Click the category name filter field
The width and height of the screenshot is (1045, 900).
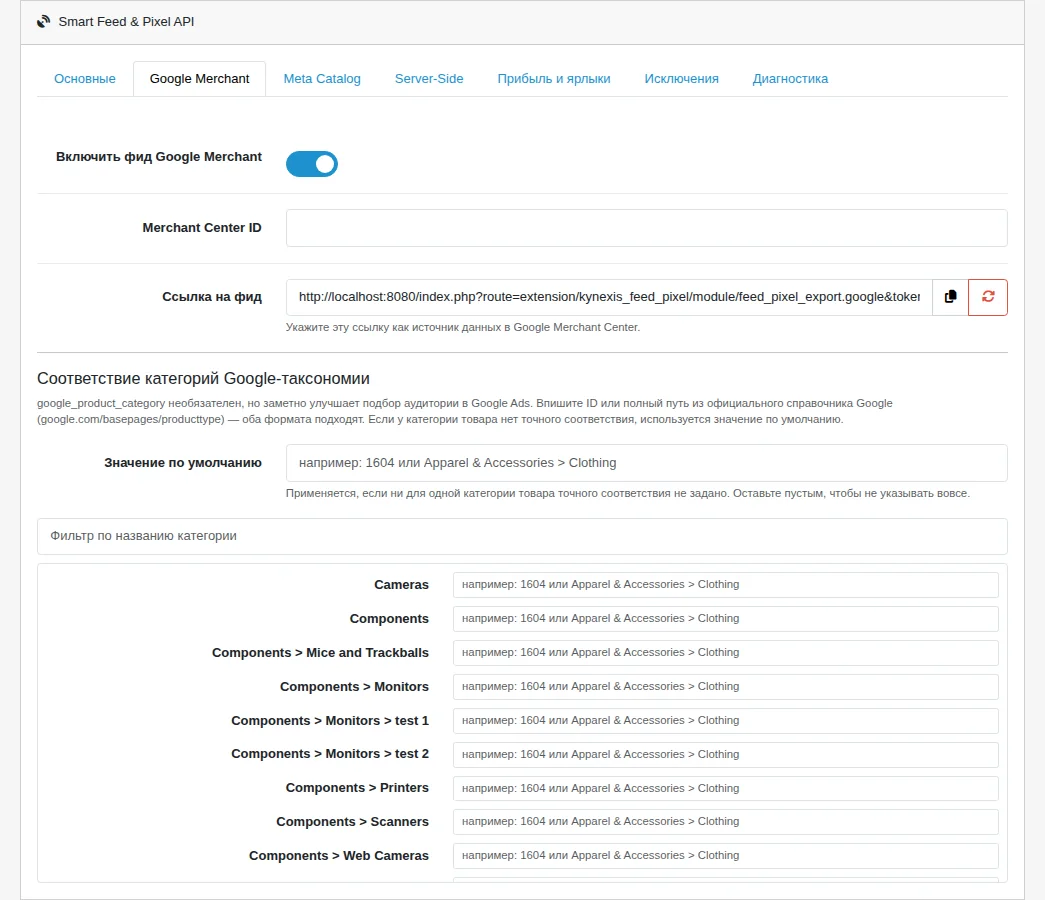522,536
